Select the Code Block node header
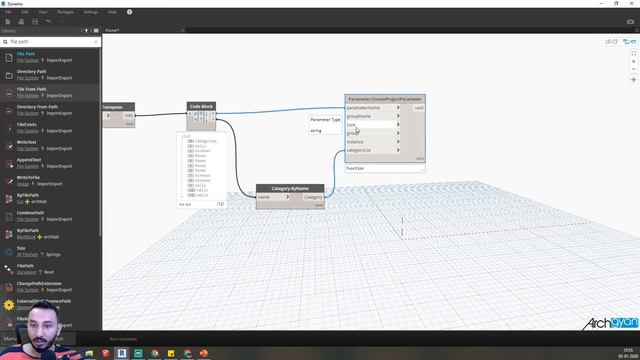Image resolution: width=640 pixels, height=360 pixels. tap(201, 107)
